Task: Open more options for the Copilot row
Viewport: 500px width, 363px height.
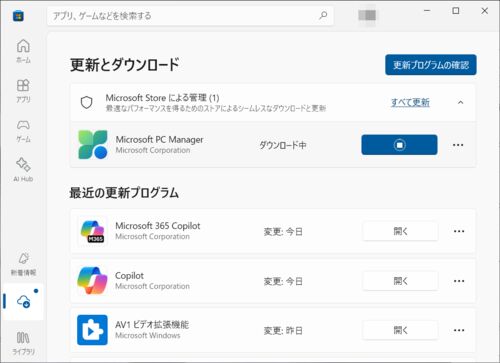Action: coord(459,281)
